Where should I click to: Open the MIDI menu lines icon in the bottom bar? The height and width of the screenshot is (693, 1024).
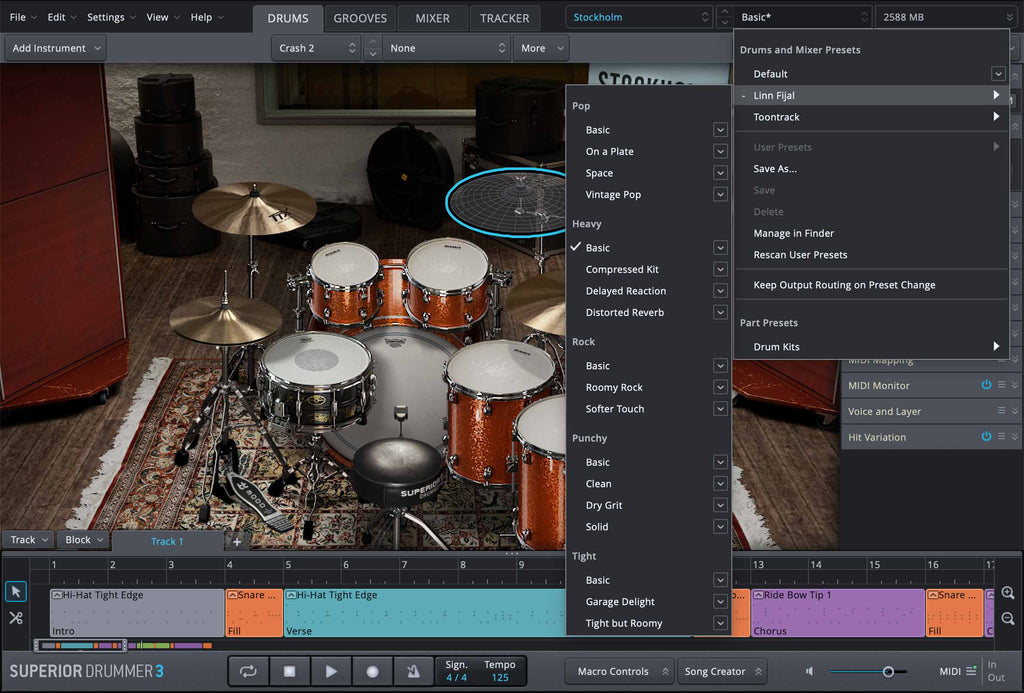(x=971, y=671)
